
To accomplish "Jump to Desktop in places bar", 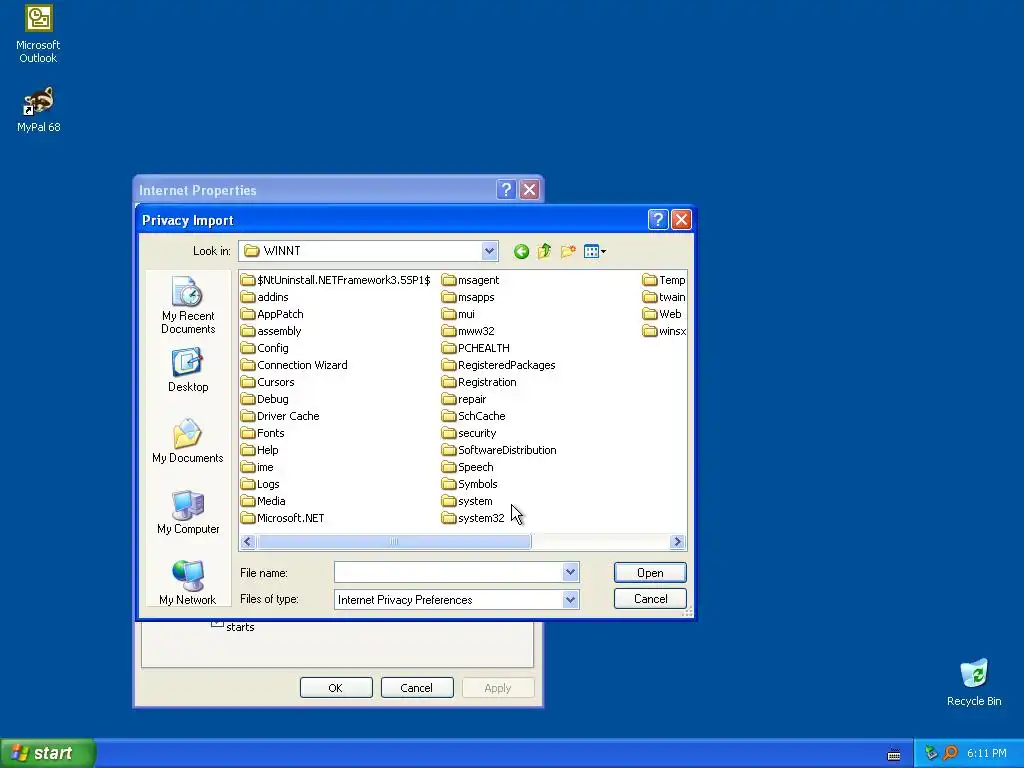I will 188,370.
